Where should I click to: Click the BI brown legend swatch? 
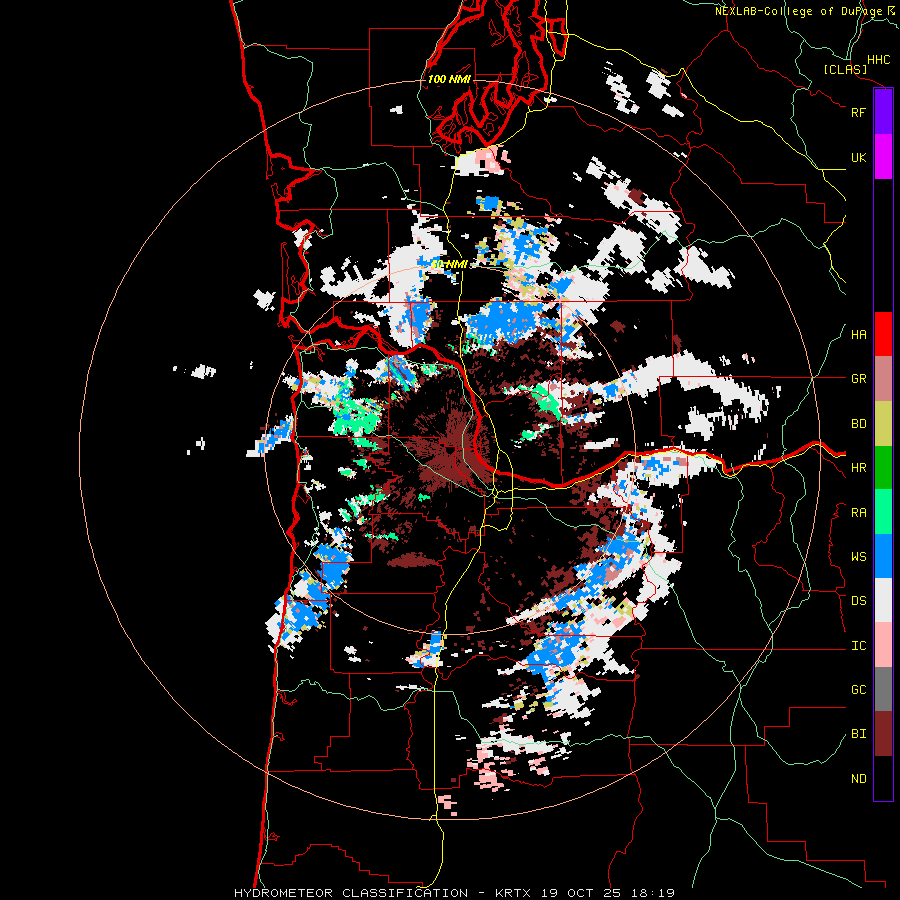coord(883,734)
